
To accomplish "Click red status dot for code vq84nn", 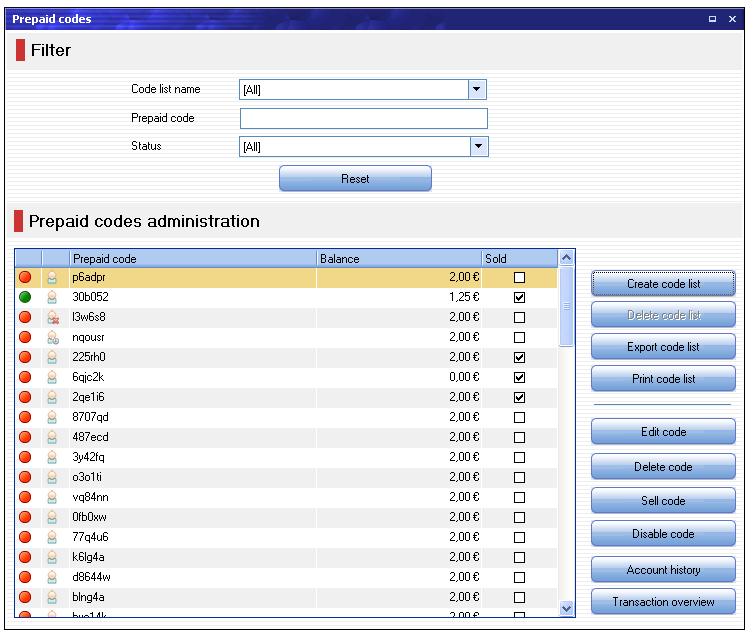I will pyautogui.click(x=25, y=497).
